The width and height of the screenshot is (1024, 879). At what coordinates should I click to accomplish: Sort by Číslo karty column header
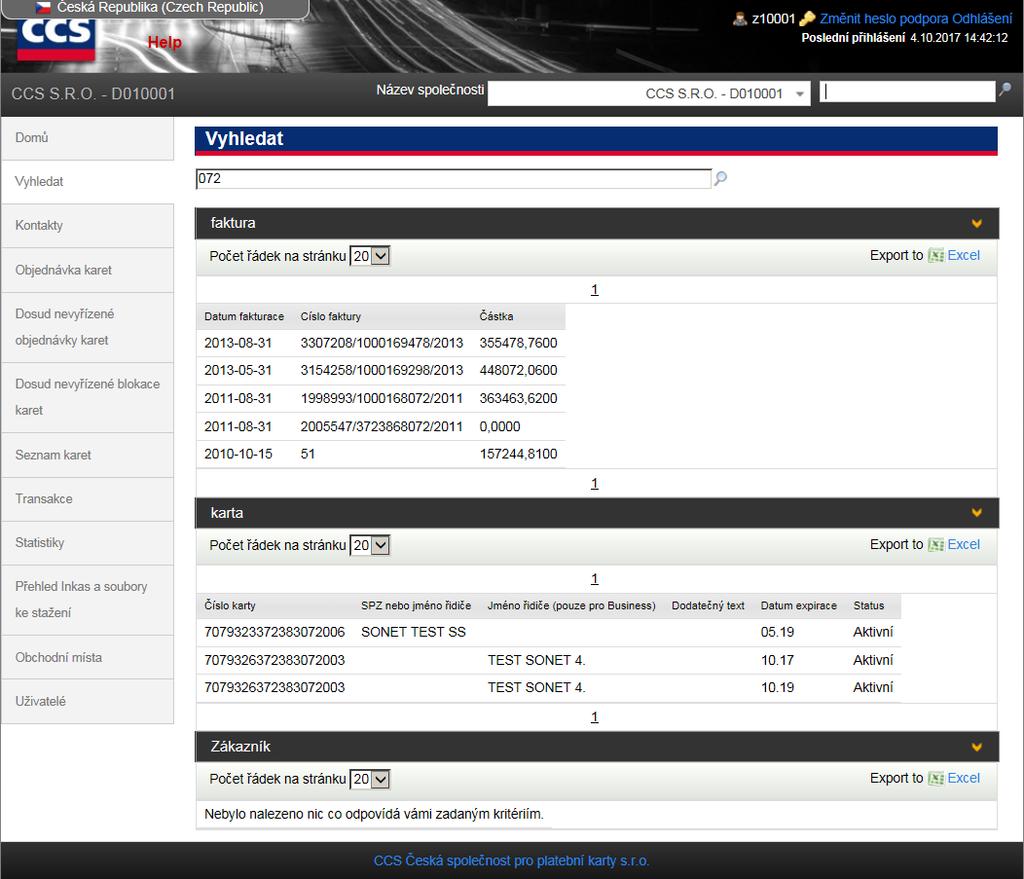coord(230,606)
